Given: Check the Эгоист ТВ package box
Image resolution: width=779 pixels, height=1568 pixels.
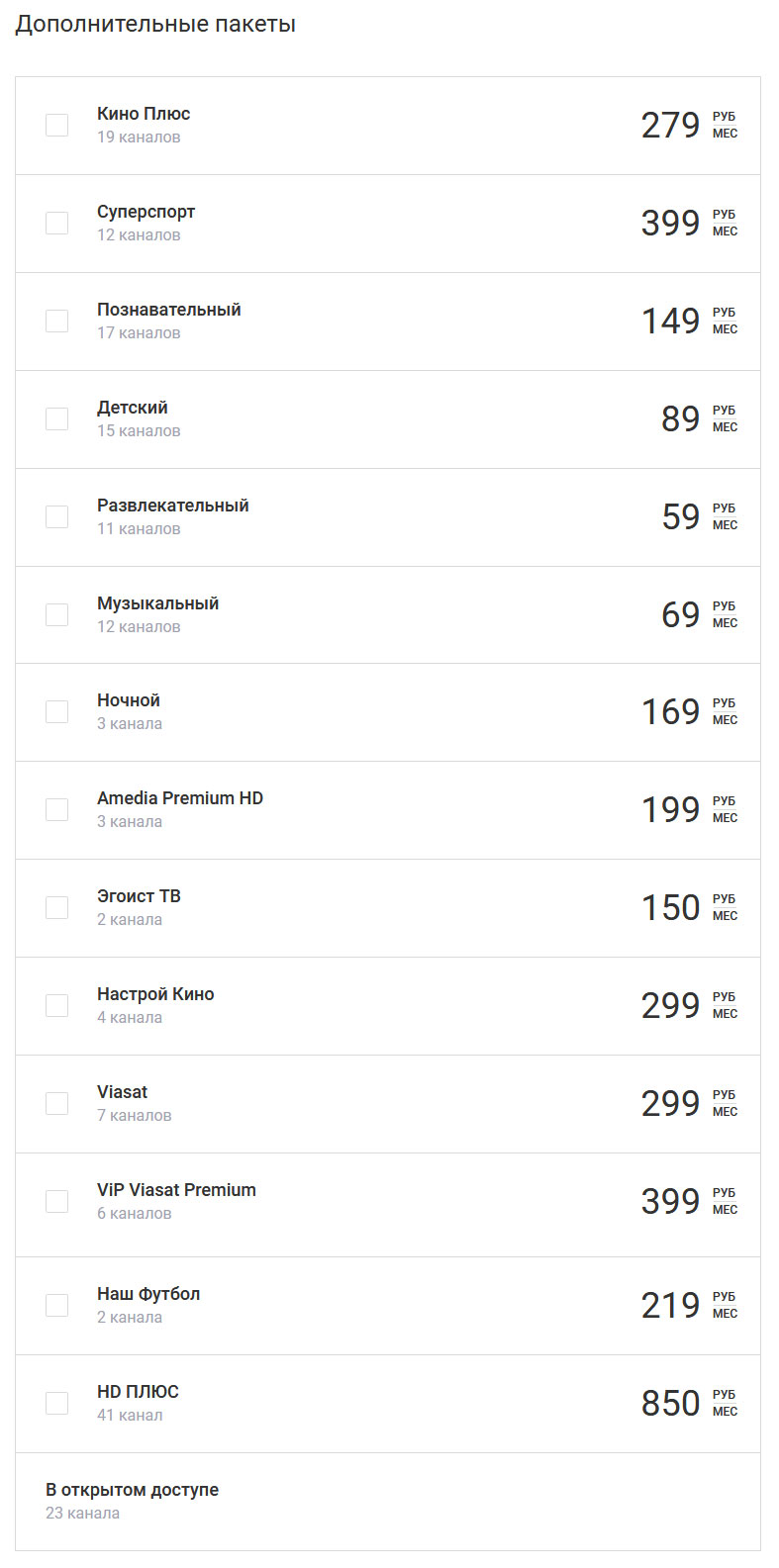Looking at the screenshot, I should 57,907.
